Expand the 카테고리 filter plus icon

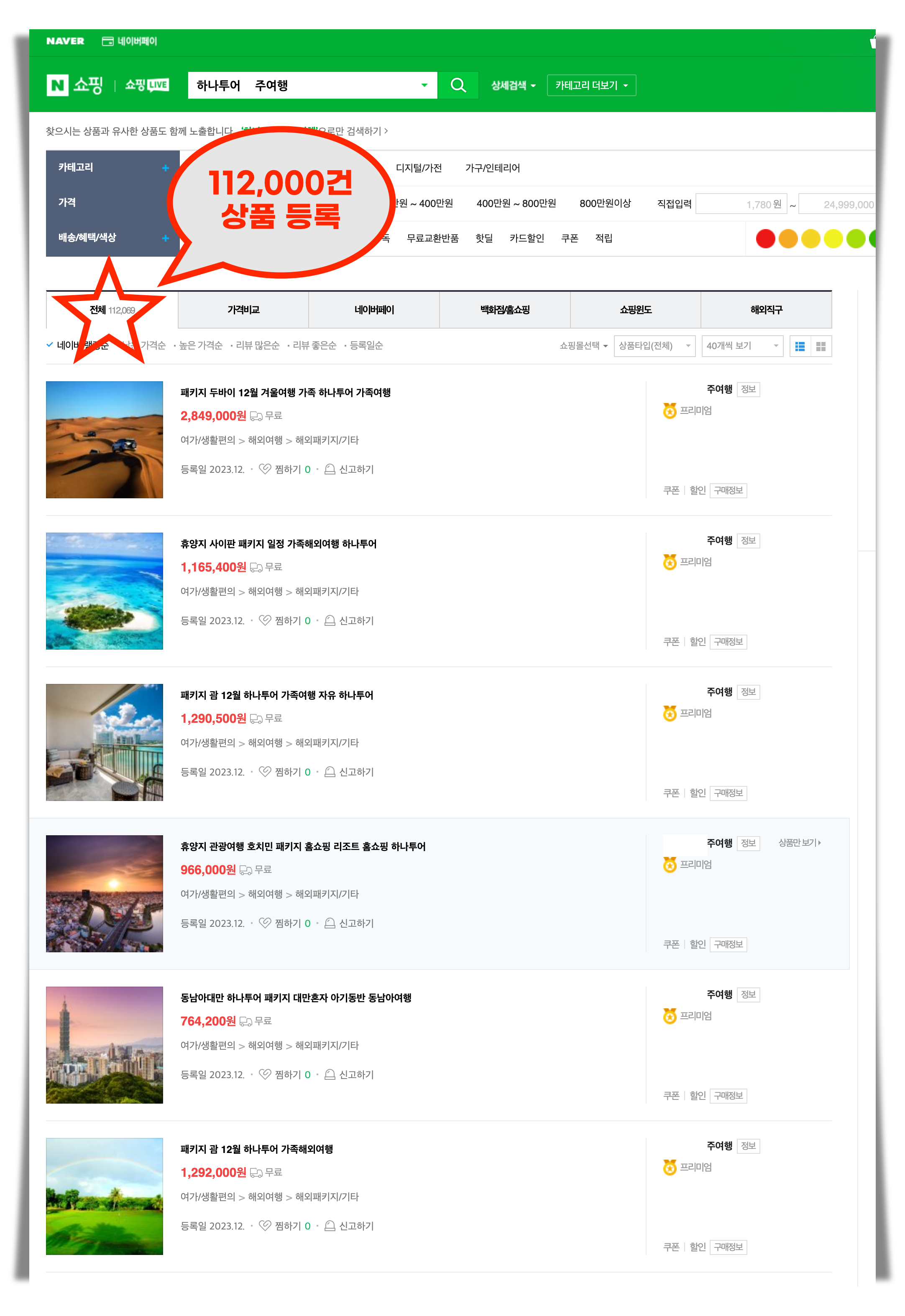coord(166,168)
